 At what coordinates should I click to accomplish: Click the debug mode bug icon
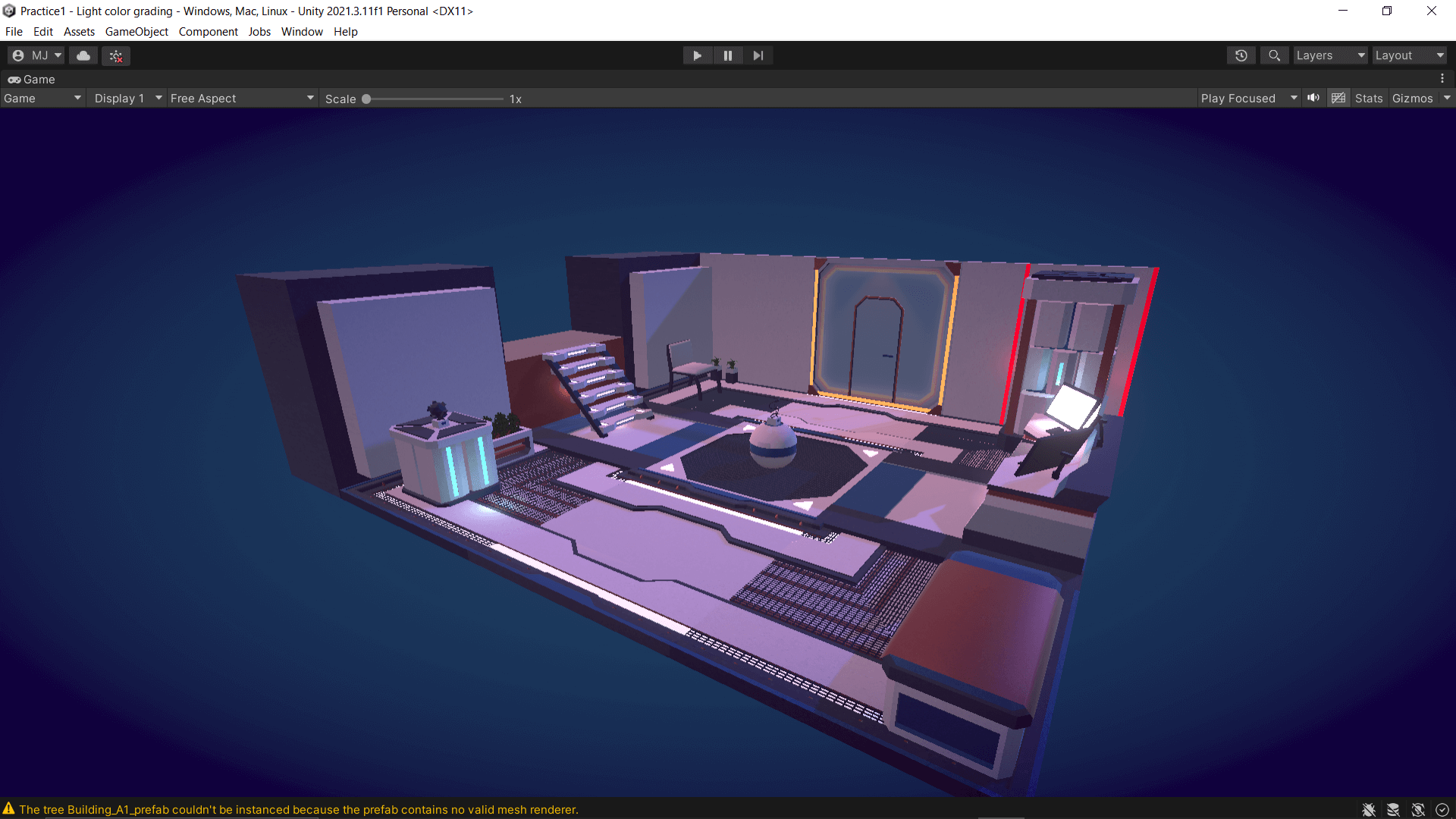point(1369,810)
